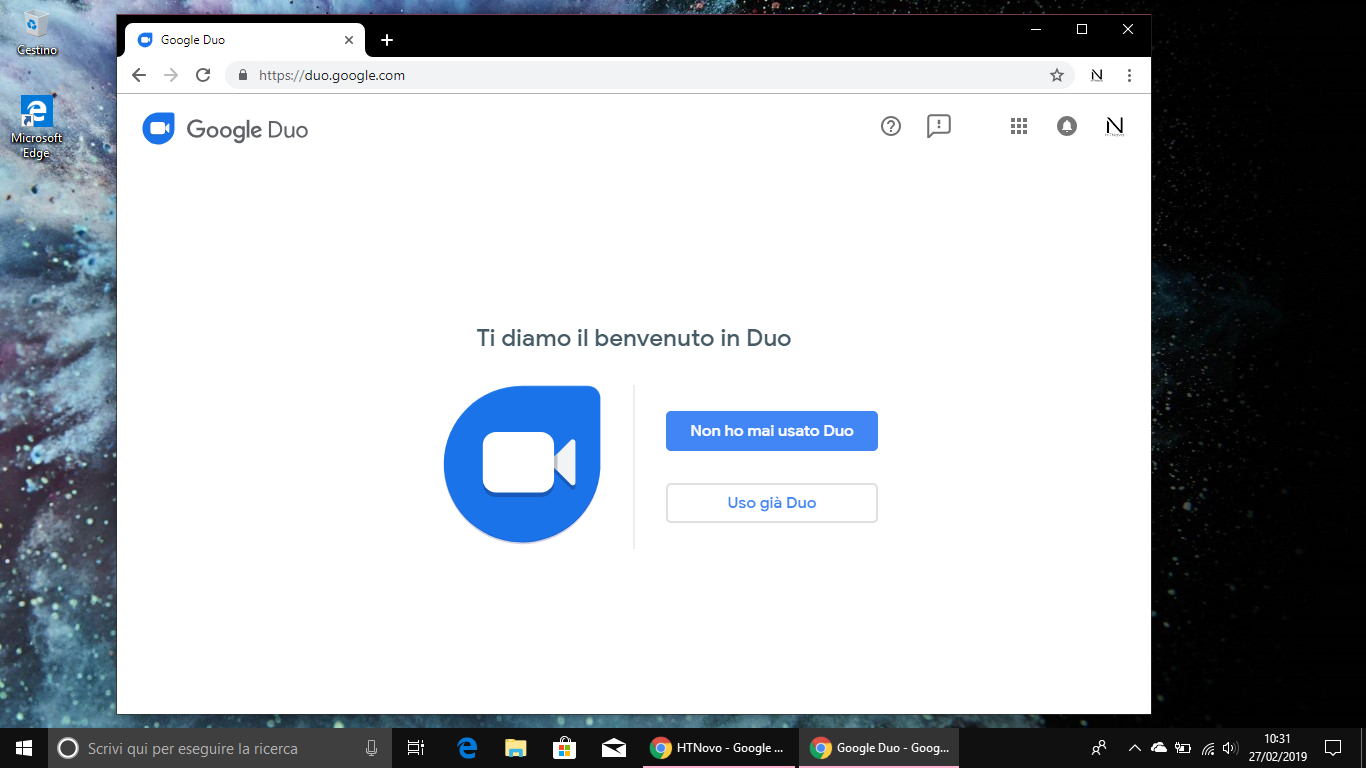
Task: Open Google notifications bell
Action: [x=1067, y=126]
